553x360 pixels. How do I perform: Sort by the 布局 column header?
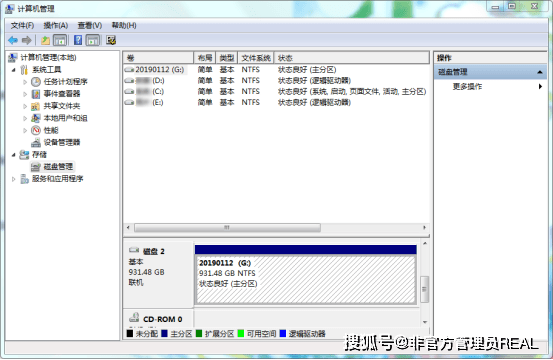point(205,58)
